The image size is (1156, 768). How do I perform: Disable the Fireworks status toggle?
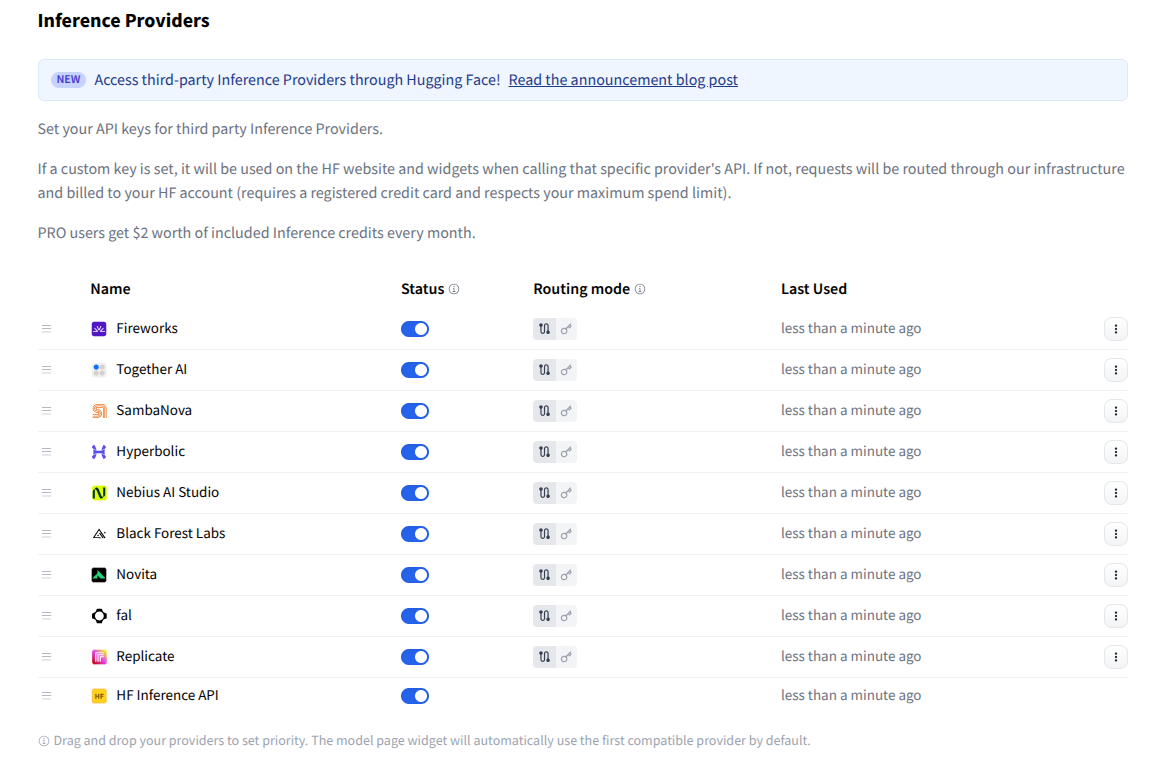click(x=414, y=328)
